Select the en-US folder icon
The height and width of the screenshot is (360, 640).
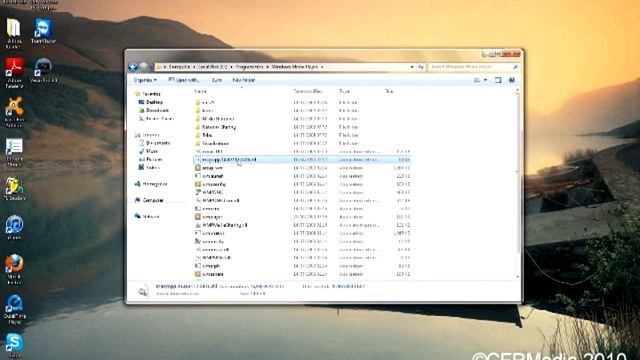click(198, 102)
